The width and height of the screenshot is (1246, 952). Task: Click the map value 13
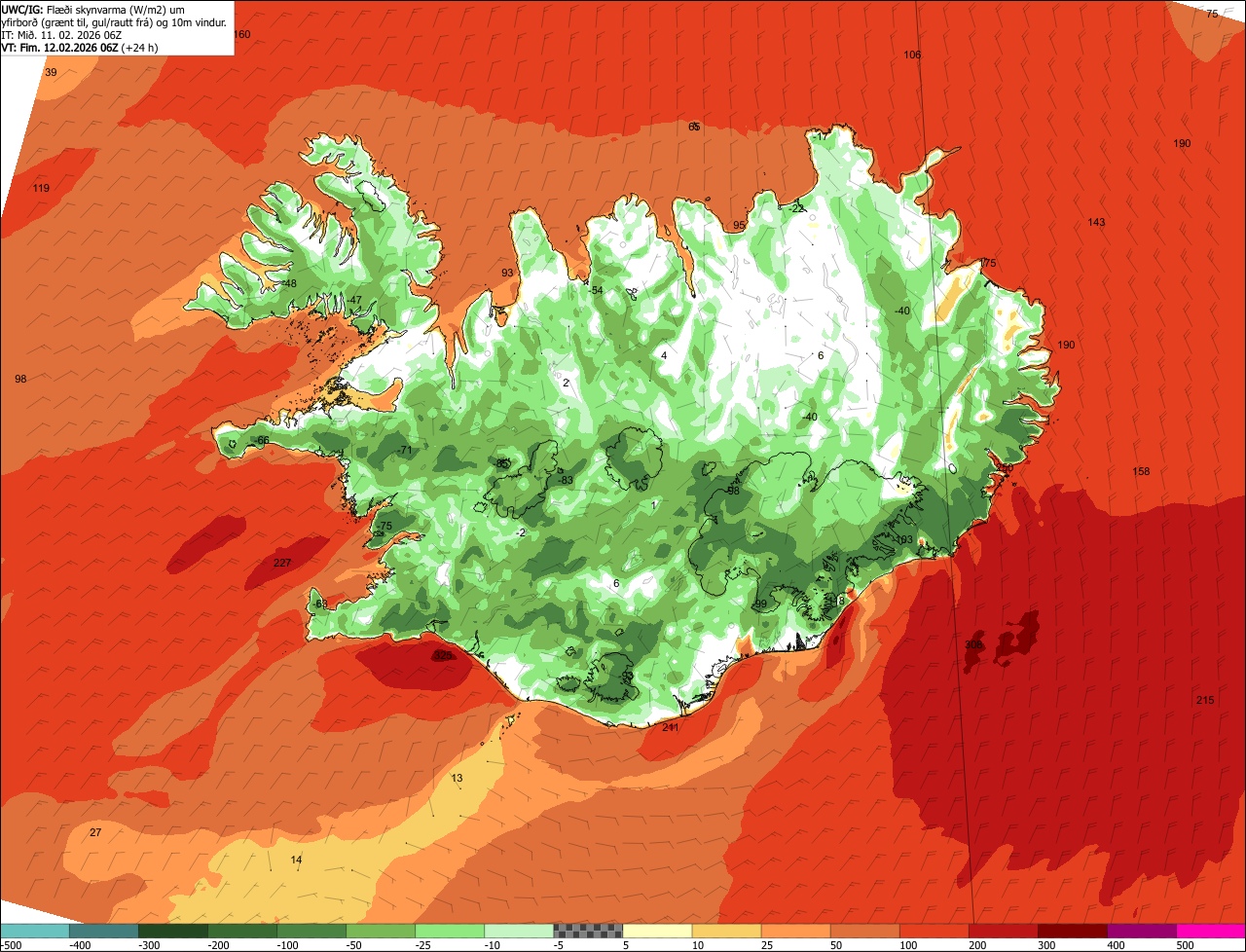pyautogui.click(x=458, y=778)
